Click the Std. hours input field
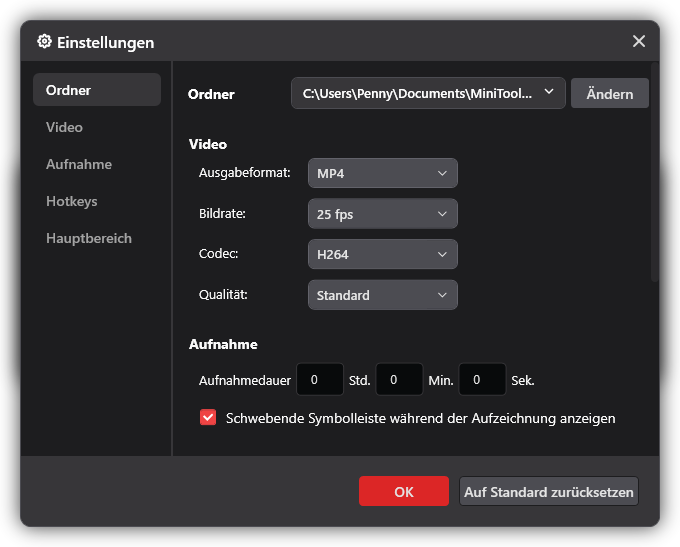Image resolution: width=680 pixels, height=547 pixels. click(x=320, y=380)
